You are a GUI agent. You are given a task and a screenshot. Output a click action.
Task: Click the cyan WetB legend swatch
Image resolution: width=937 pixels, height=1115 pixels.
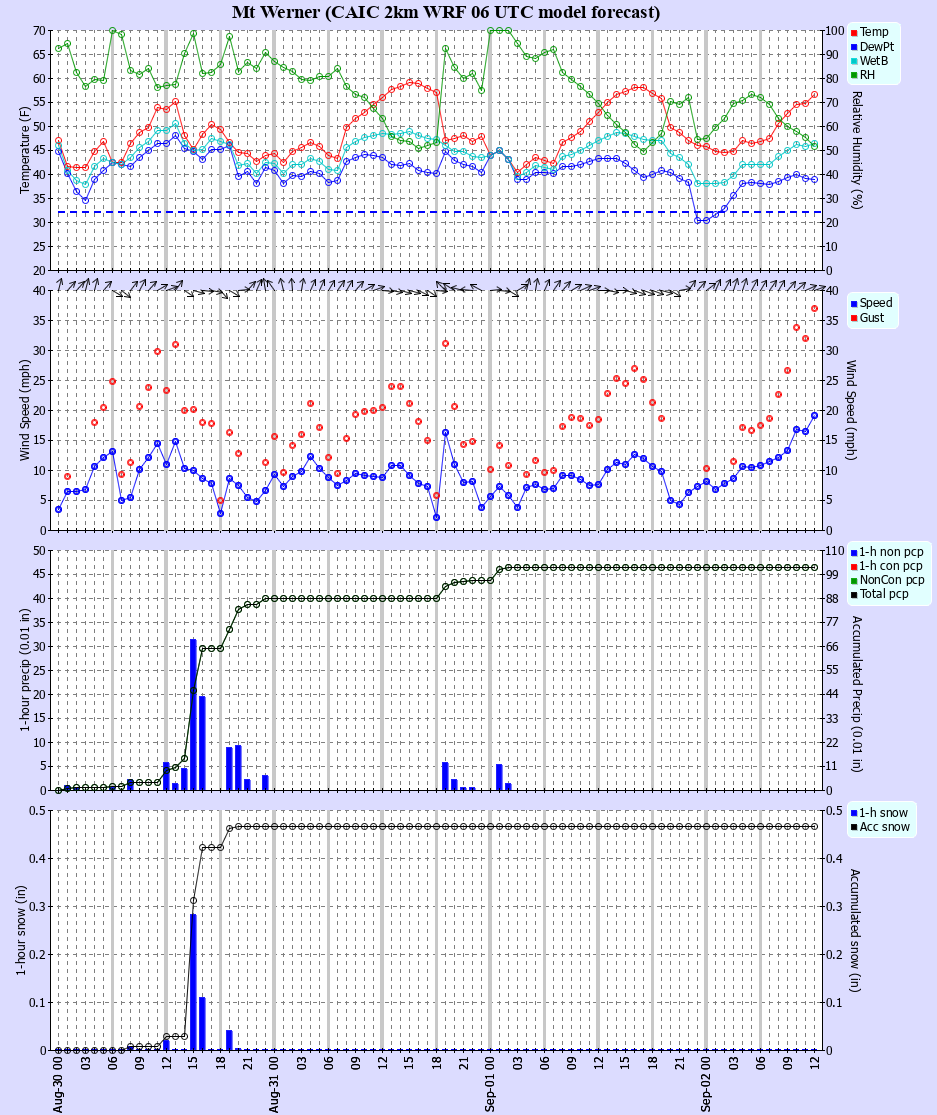click(854, 61)
